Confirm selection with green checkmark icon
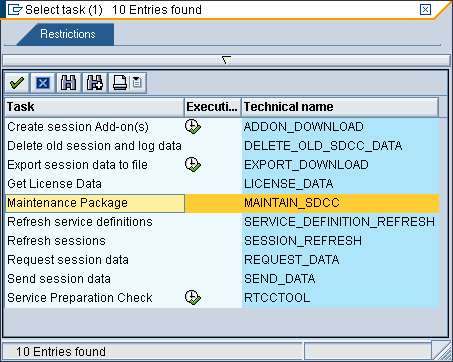The height and width of the screenshot is (362, 453). coord(17,83)
